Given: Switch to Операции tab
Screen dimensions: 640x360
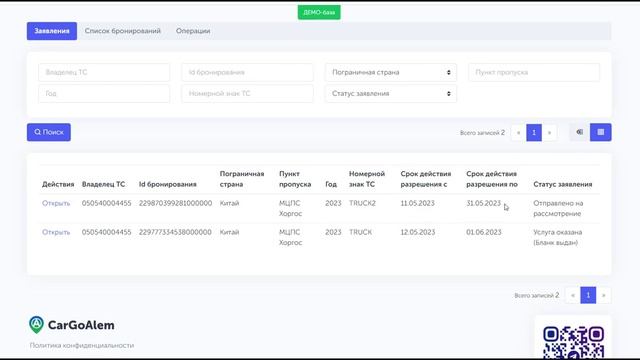Looking at the screenshot, I should tap(193, 31).
